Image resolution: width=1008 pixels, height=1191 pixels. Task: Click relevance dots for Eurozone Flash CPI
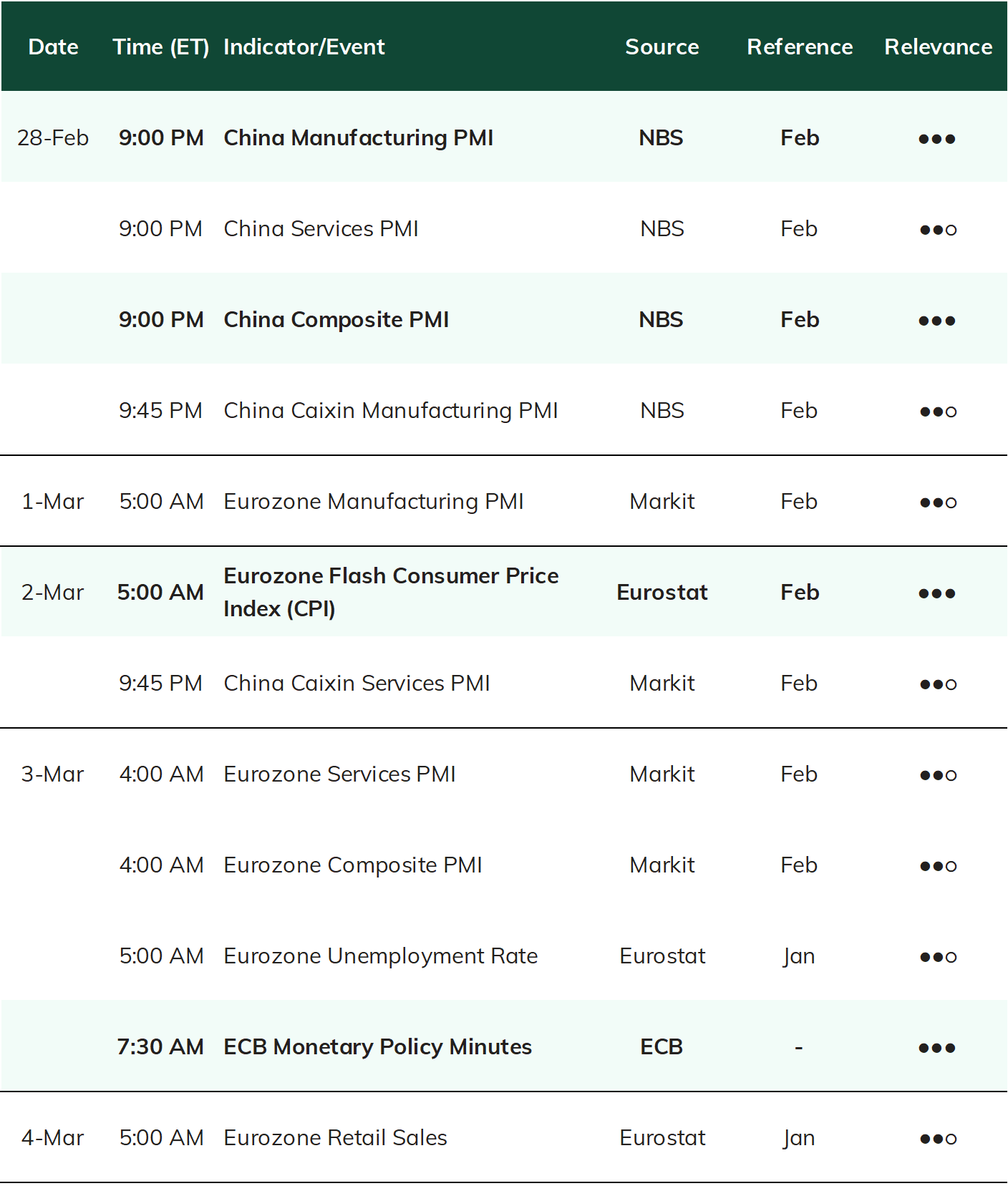click(937, 593)
